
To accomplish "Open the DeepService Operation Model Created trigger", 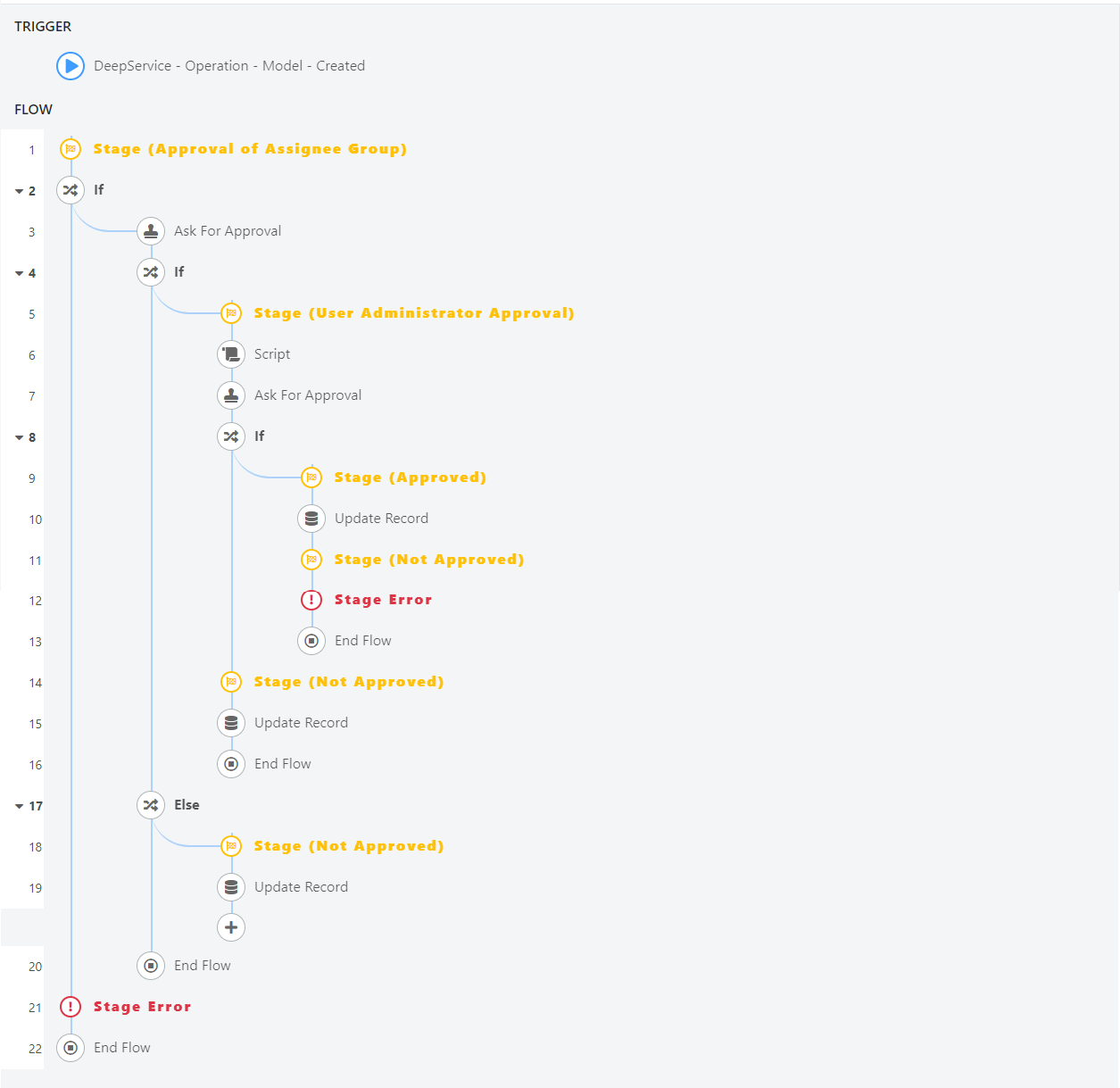I will (229, 66).
